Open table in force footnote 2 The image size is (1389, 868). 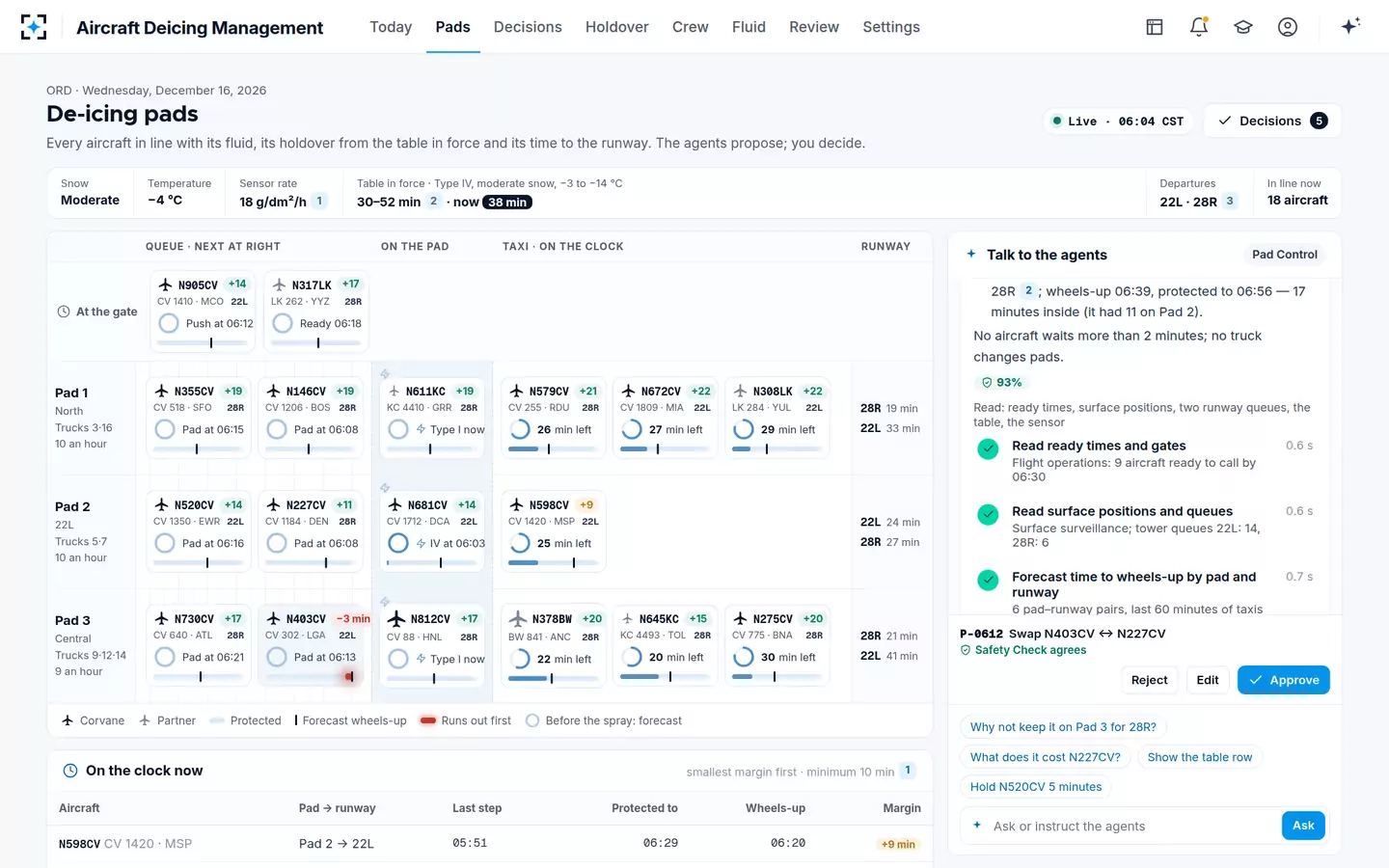433,201
